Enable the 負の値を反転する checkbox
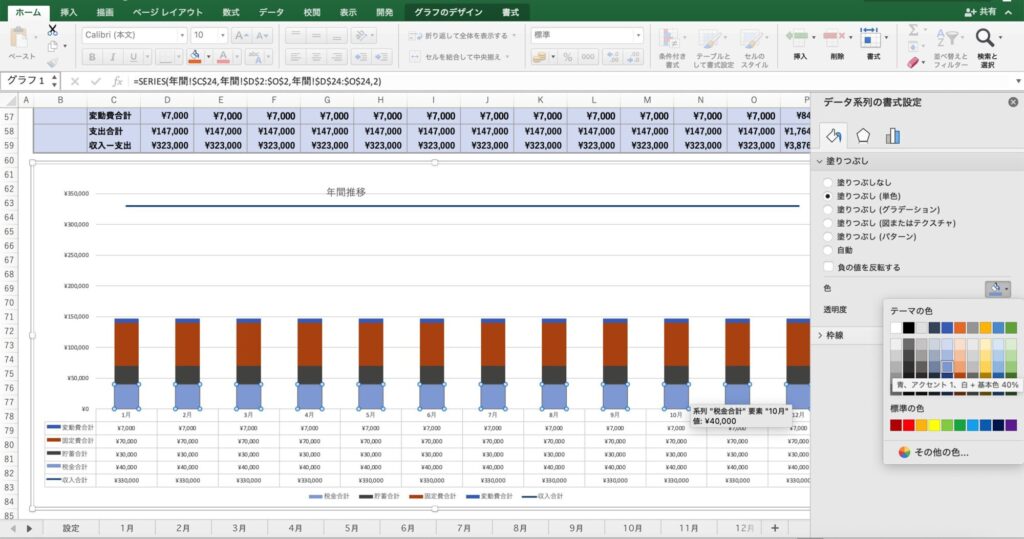Screen dimensions: 1024x539 [x=827, y=267]
